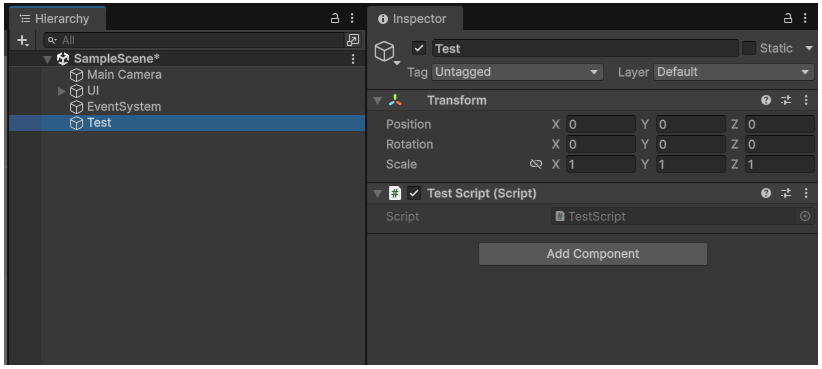Screen dimensions: 822x369
Task: Click the Add Component button
Action: click(x=593, y=254)
